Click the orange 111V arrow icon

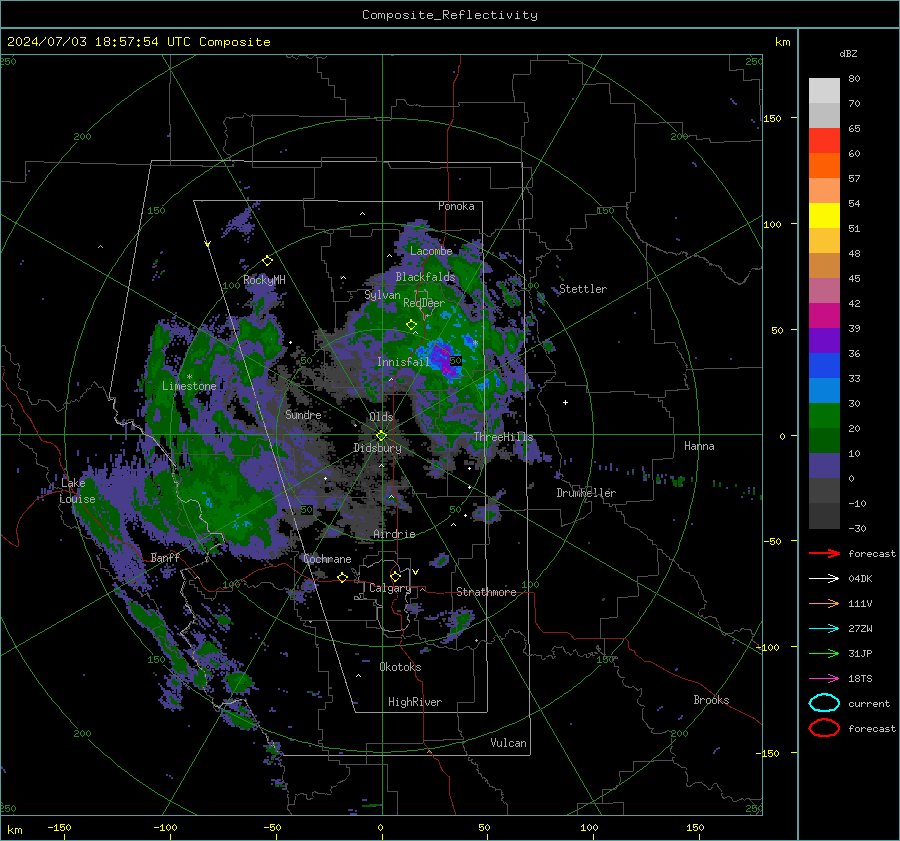(824, 603)
